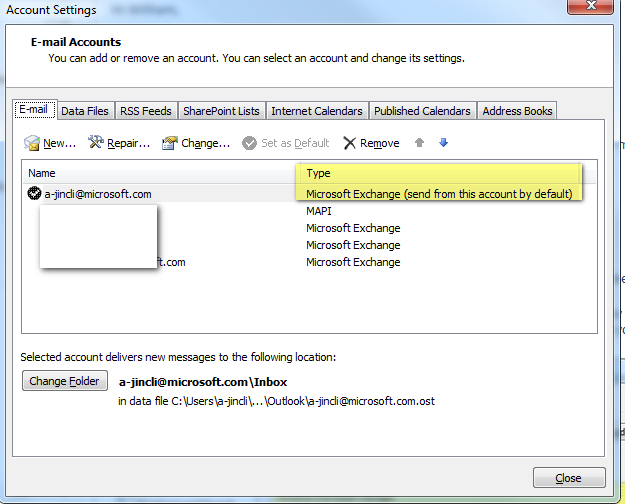625x504 pixels.
Task: Switch to SharePoint Lists tab
Action: (221, 111)
